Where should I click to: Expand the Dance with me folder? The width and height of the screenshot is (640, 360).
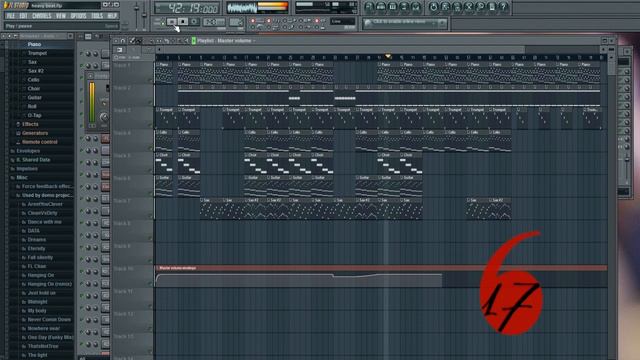coord(44,222)
